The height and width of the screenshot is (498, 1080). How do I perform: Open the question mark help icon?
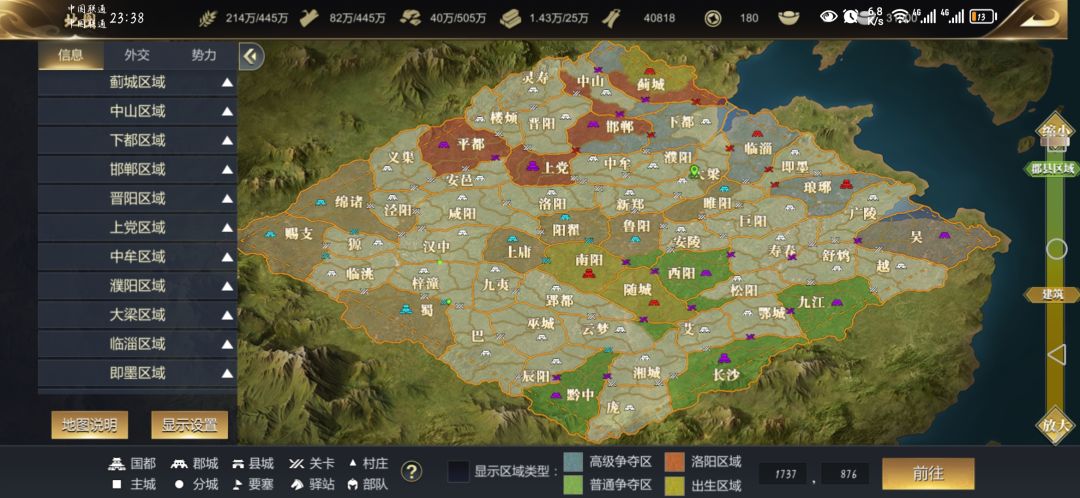tap(411, 471)
